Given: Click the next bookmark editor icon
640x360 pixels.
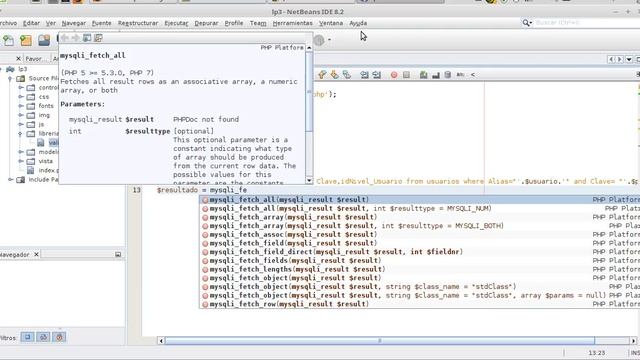Looking at the screenshot, I should tap(335, 75).
